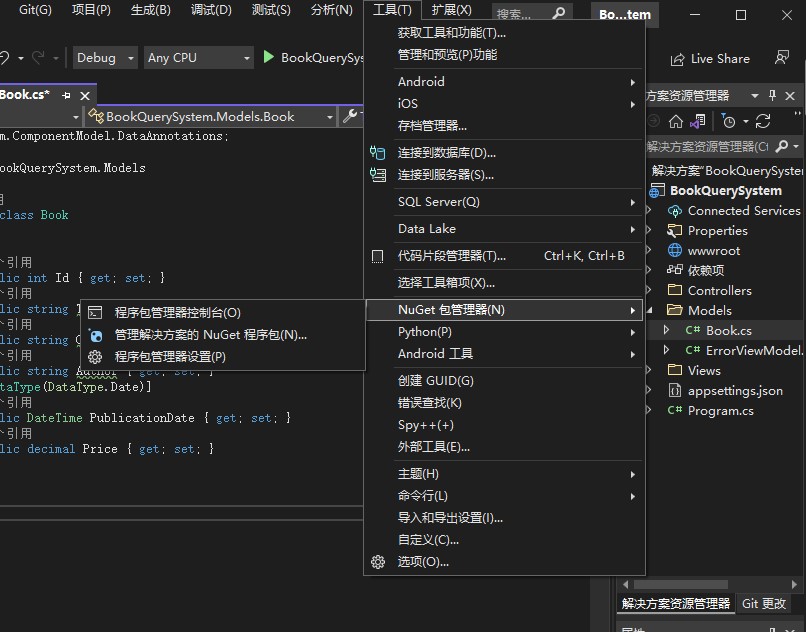Click home icon in Solution Explorer toolbar
The image size is (806, 632).
pos(676,121)
